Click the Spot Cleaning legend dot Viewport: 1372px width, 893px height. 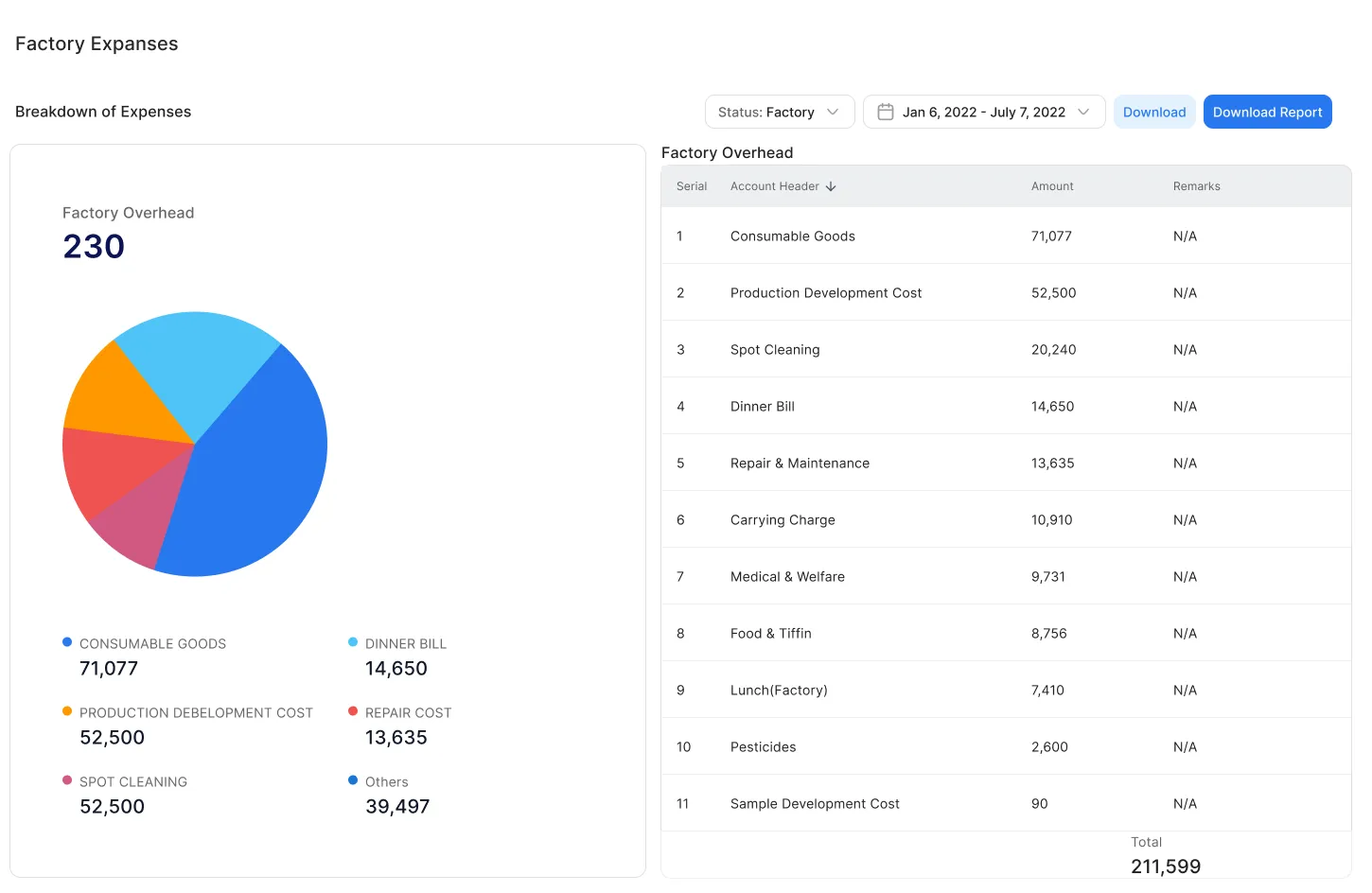pos(65,779)
